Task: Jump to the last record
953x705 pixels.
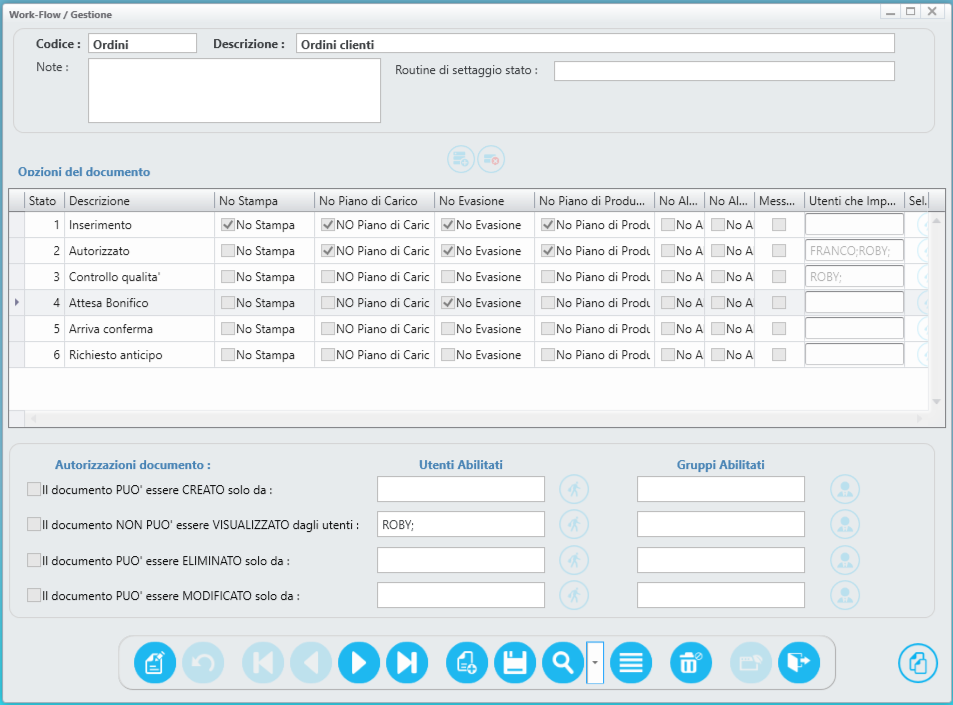Action: pyautogui.click(x=407, y=662)
